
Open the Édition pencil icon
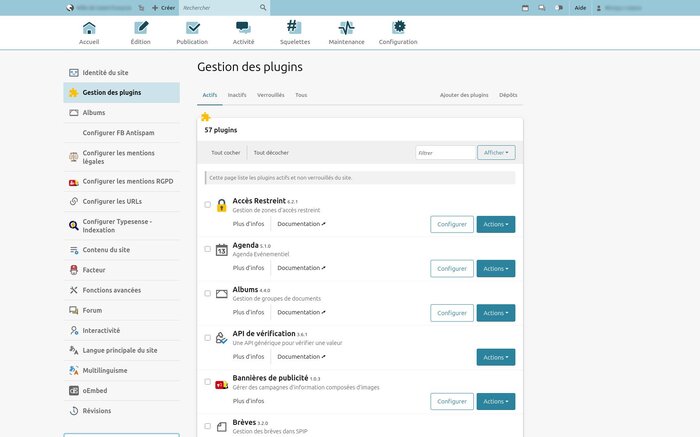pyautogui.click(x=141, y=28)
